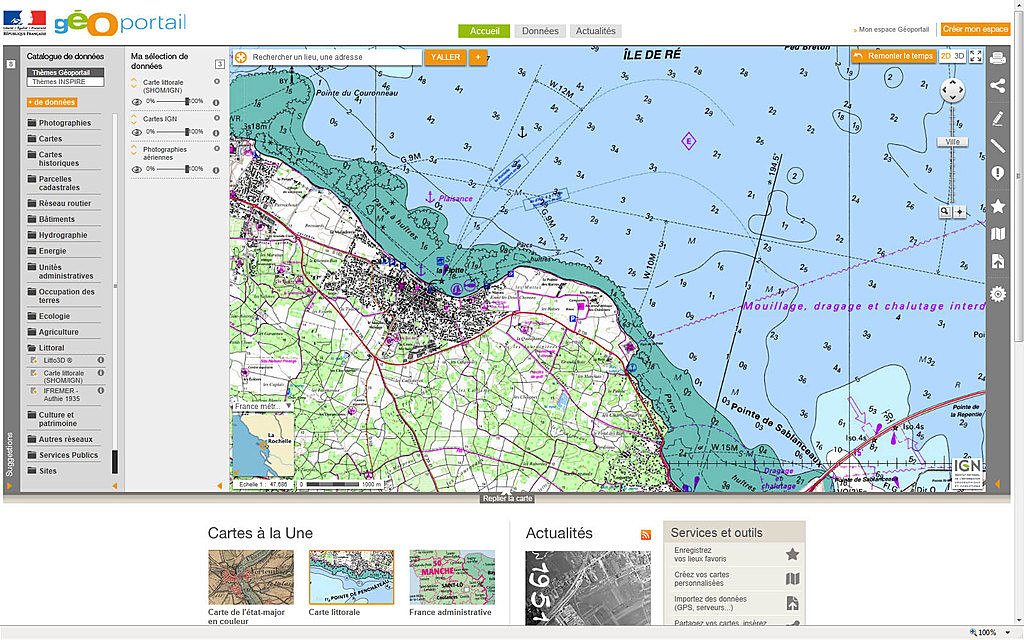The image size is (1024, 640).
Task: Click the Actualités RSS feed icon
Action: pos(646,535)
